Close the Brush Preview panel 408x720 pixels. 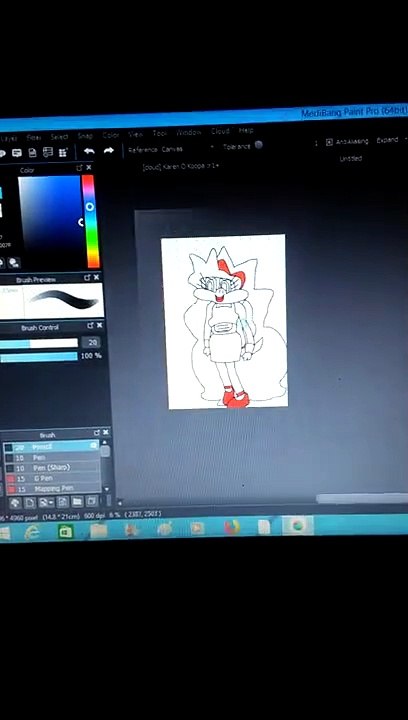point(96,277)
